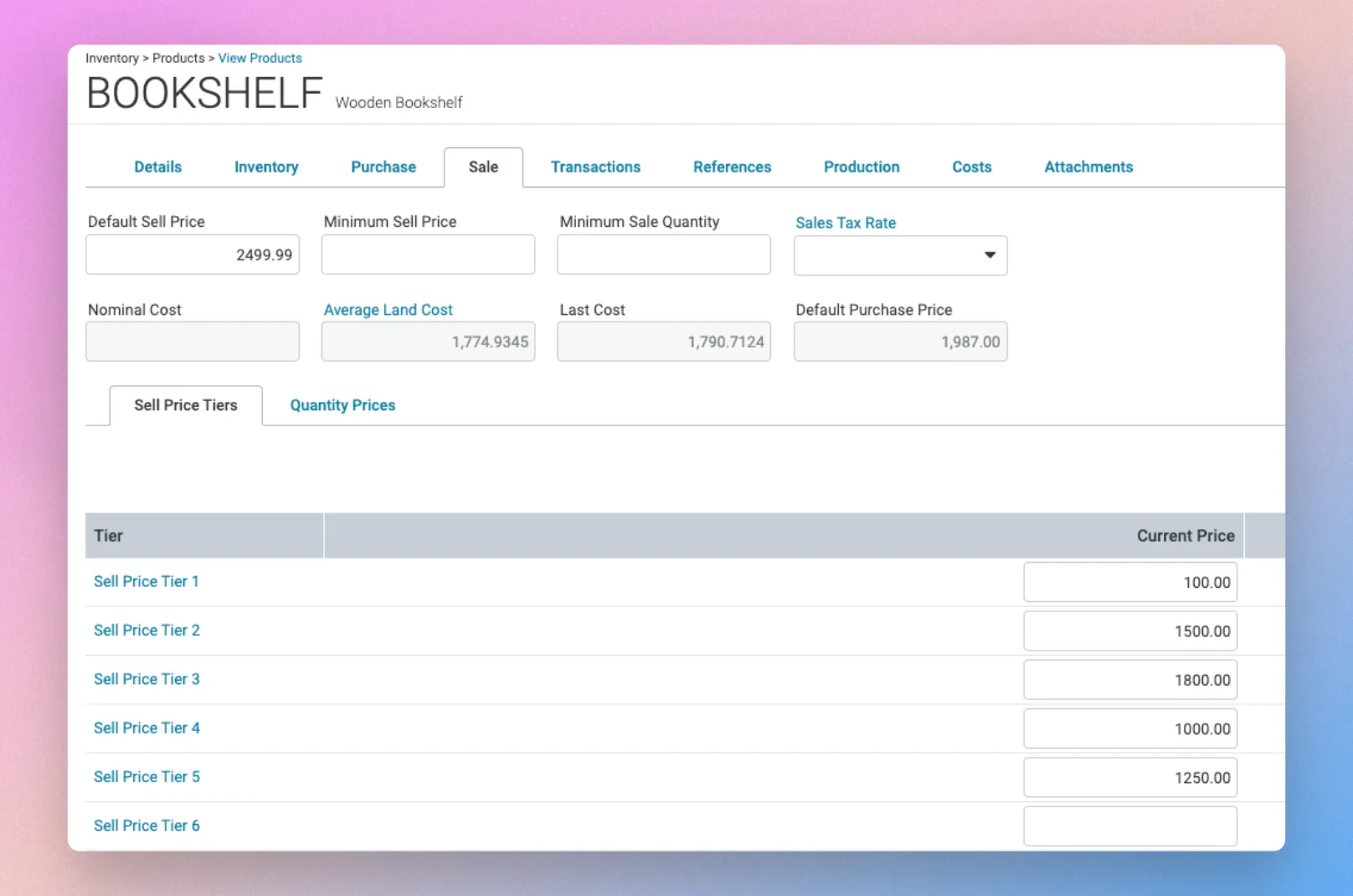Switch to the Quantity Prices sub-tab

[342, 405]
